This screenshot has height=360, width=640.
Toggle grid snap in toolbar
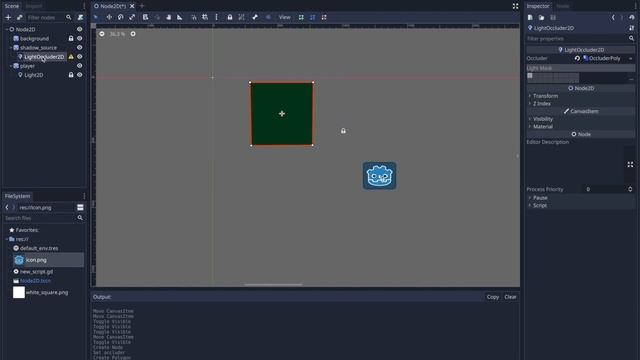pyautogui.click(x=205, y=17)
